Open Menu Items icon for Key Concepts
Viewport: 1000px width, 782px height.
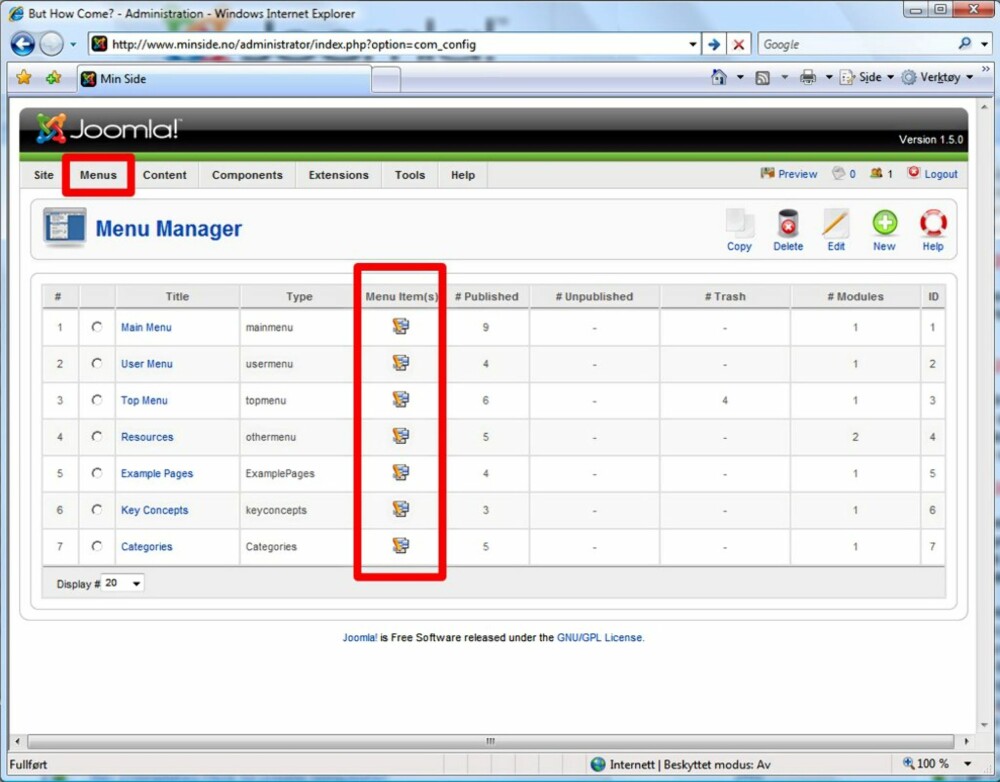coord(401,509)
